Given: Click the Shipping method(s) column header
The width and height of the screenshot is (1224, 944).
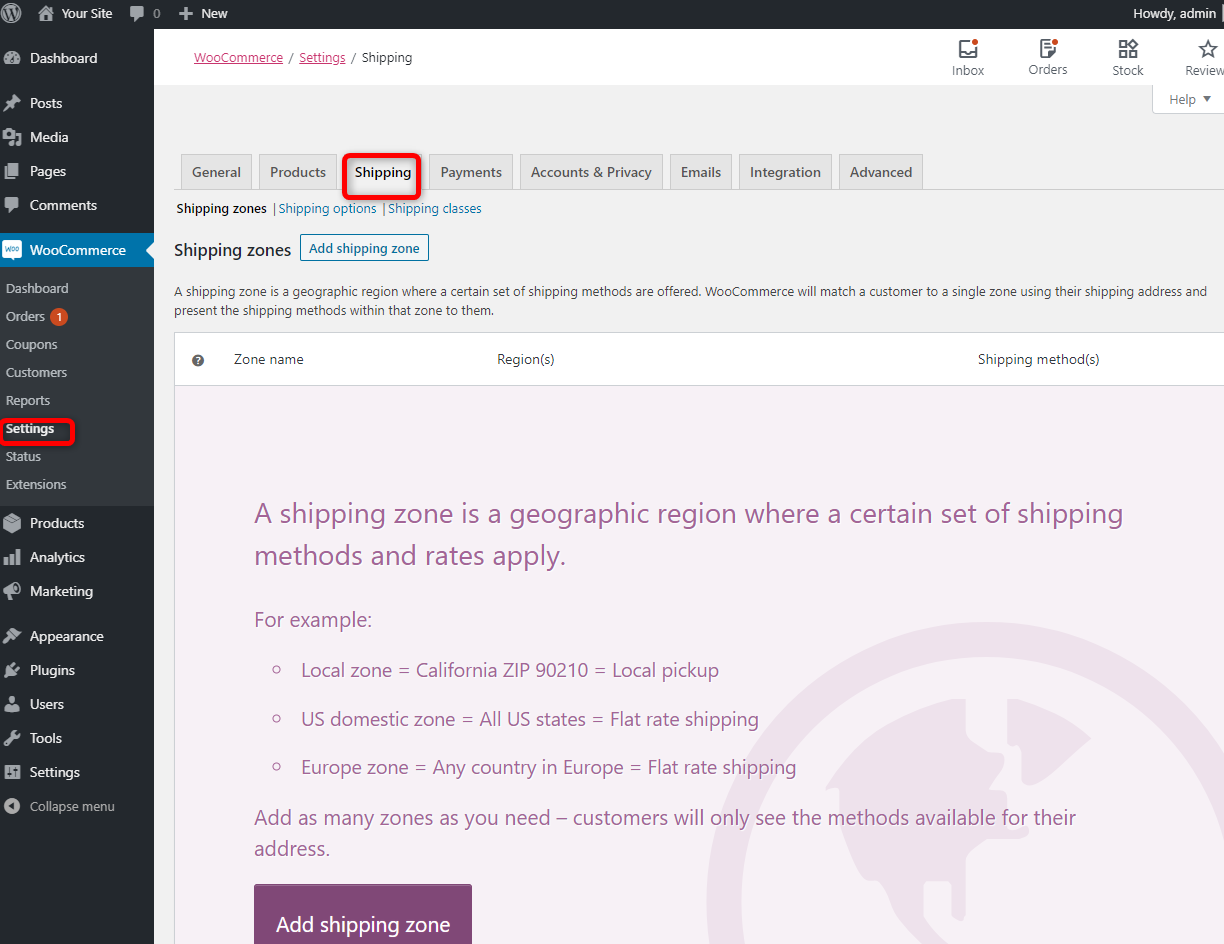Looking at the screenshot, I should point(1038,359).
